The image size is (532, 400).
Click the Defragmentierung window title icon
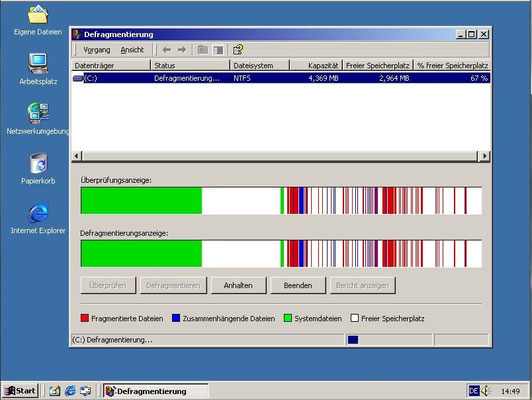pyautogui.click(x=77, y=34)
